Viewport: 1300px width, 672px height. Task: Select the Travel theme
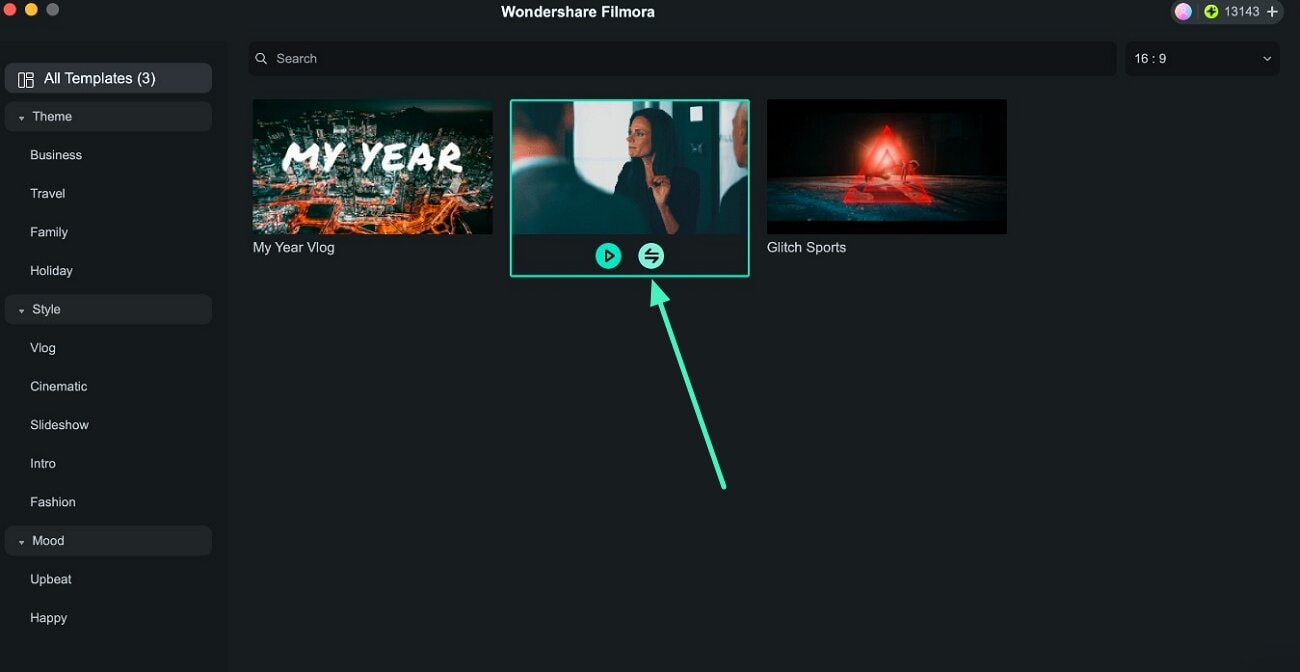[47, 193]
